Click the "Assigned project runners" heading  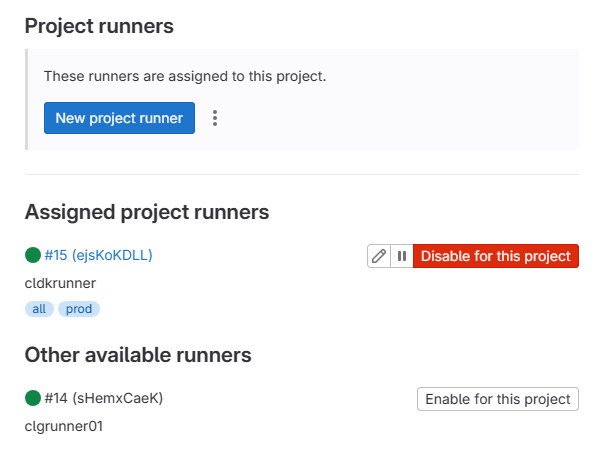147,212
